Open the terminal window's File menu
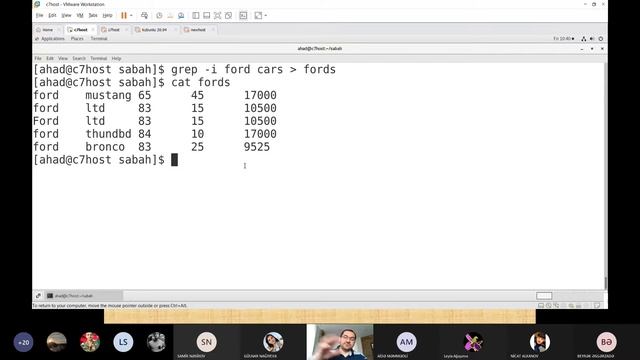The width and height of the screenshot is (640, 360). coord(38,58)
